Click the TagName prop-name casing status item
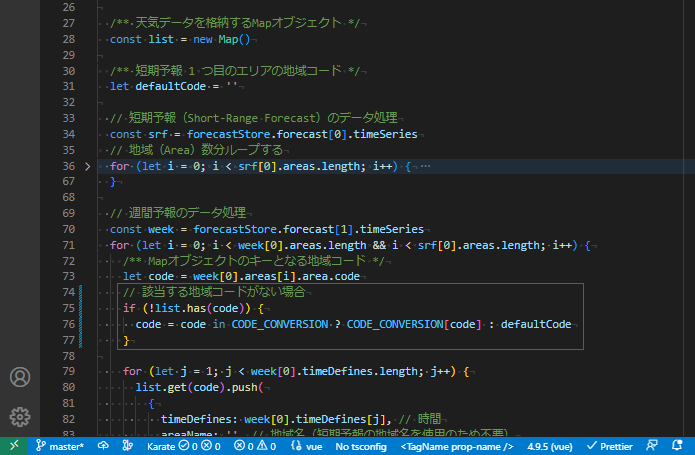Viewport: 695px width, 455px height. (x=457, y=447)
